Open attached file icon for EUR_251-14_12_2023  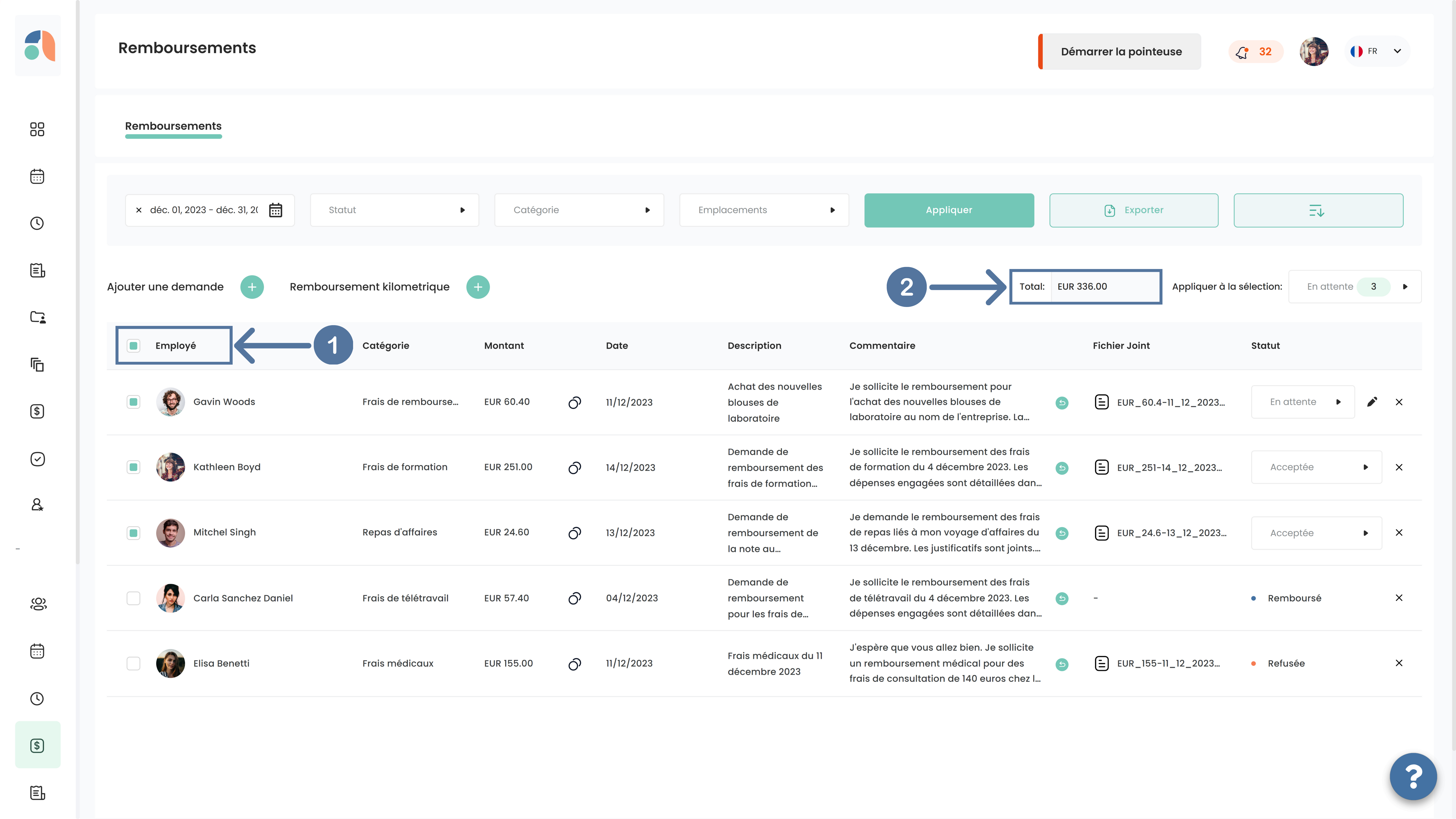pos(1102,467)
